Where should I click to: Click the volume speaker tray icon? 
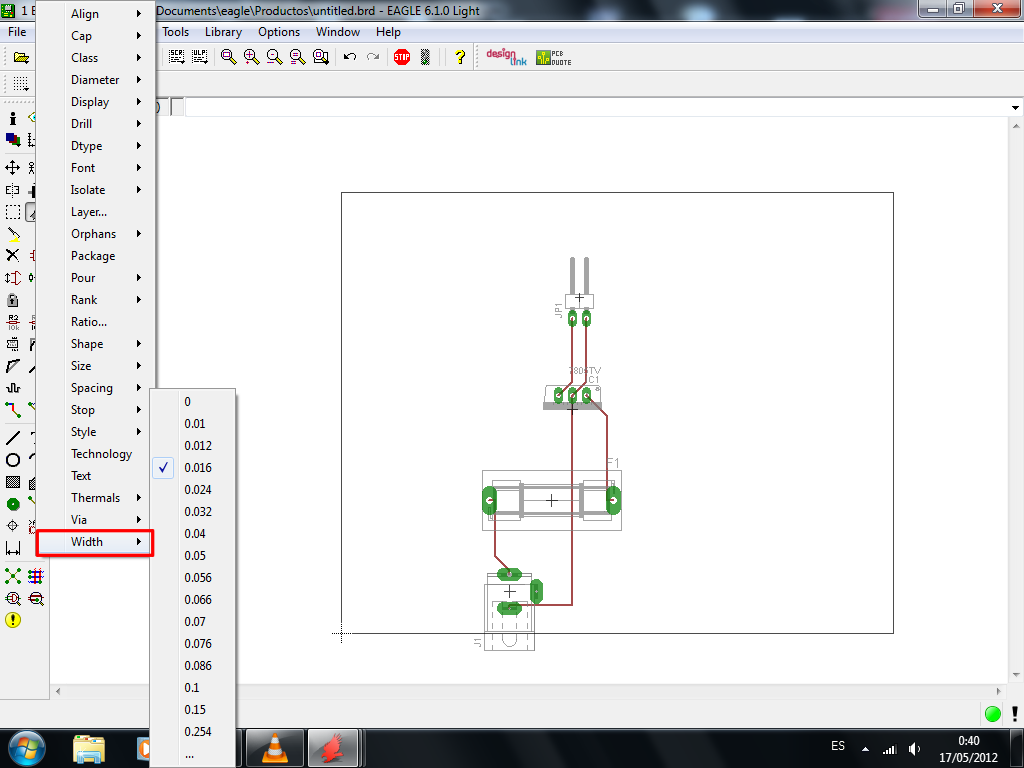[914, 749]
